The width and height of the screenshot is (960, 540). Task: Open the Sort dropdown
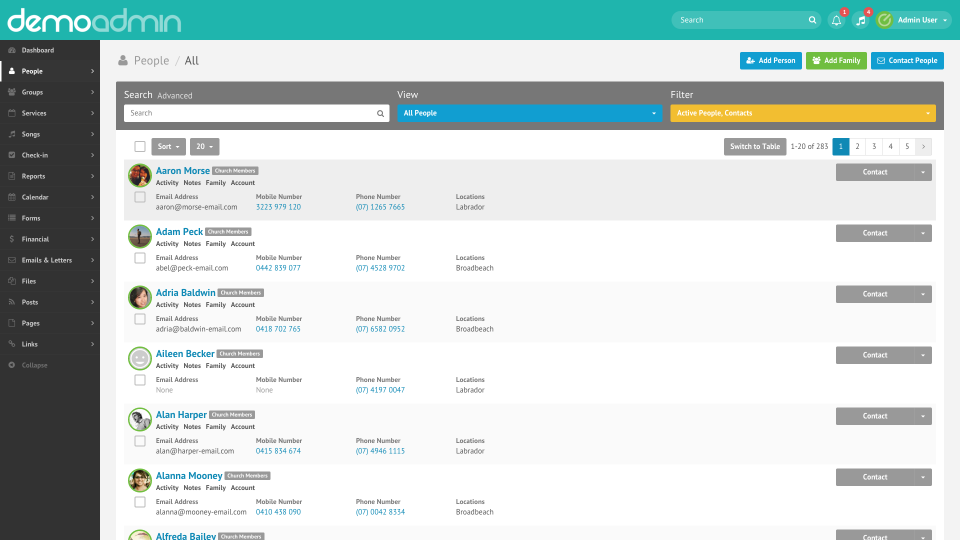[x=168, y=147]
